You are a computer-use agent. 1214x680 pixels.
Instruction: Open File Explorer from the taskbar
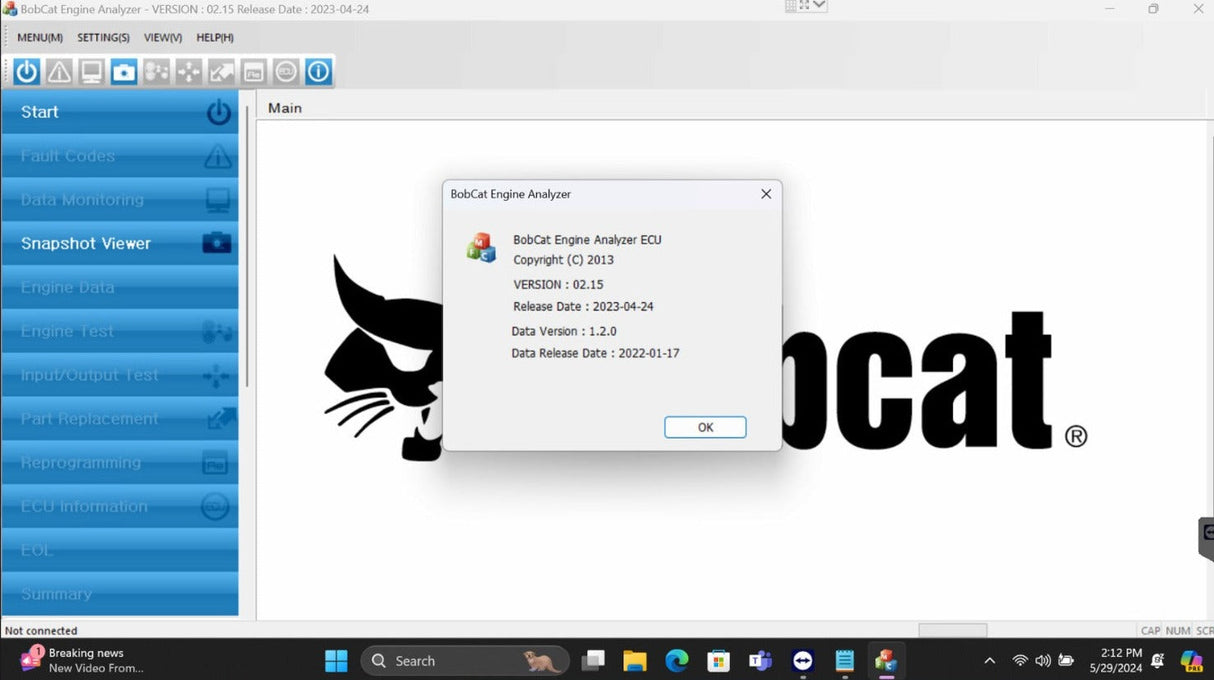coord(635,661)
